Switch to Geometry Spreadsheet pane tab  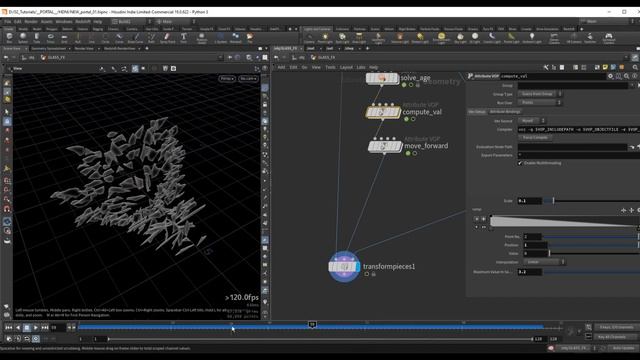[x=49, y=49]
